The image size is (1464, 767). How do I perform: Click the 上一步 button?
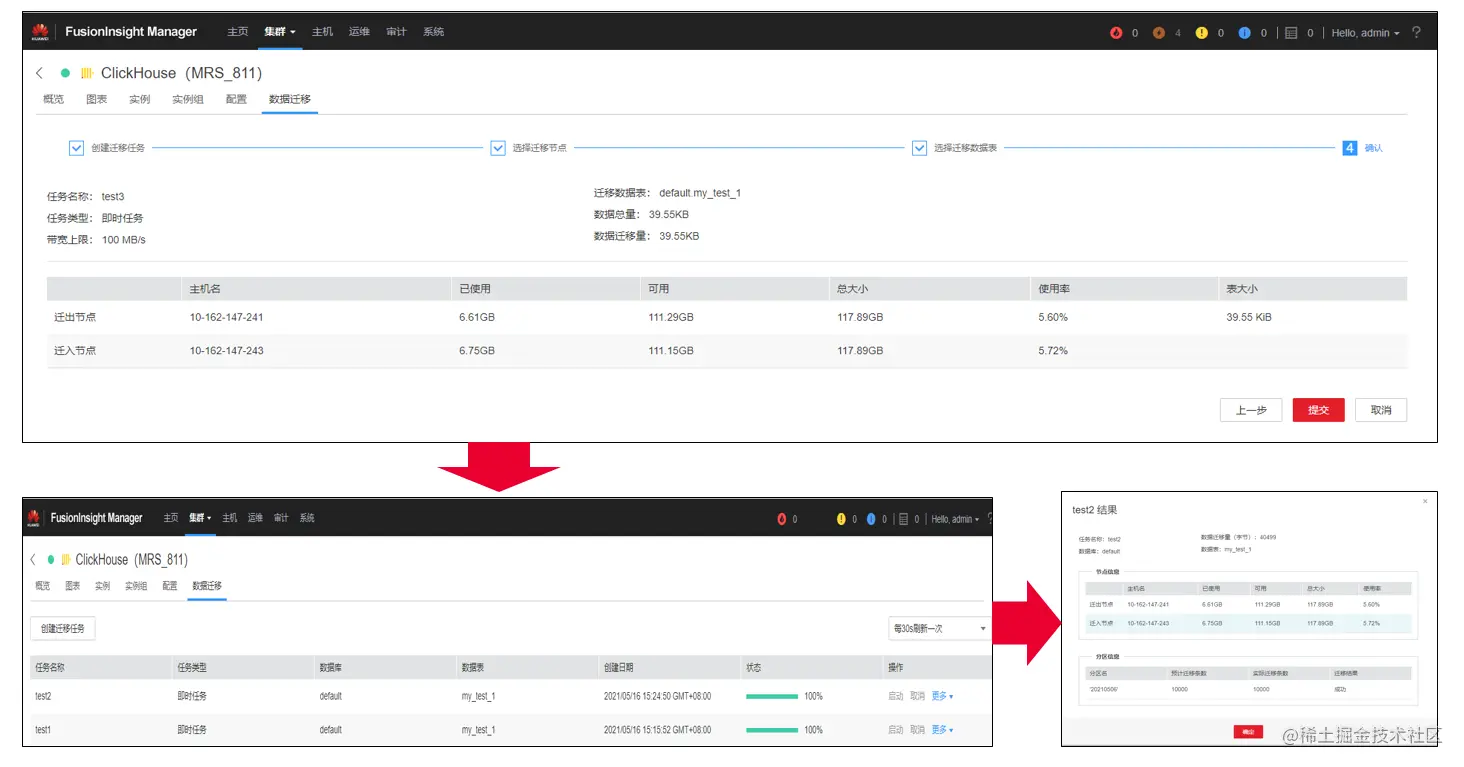point(1251,410)
